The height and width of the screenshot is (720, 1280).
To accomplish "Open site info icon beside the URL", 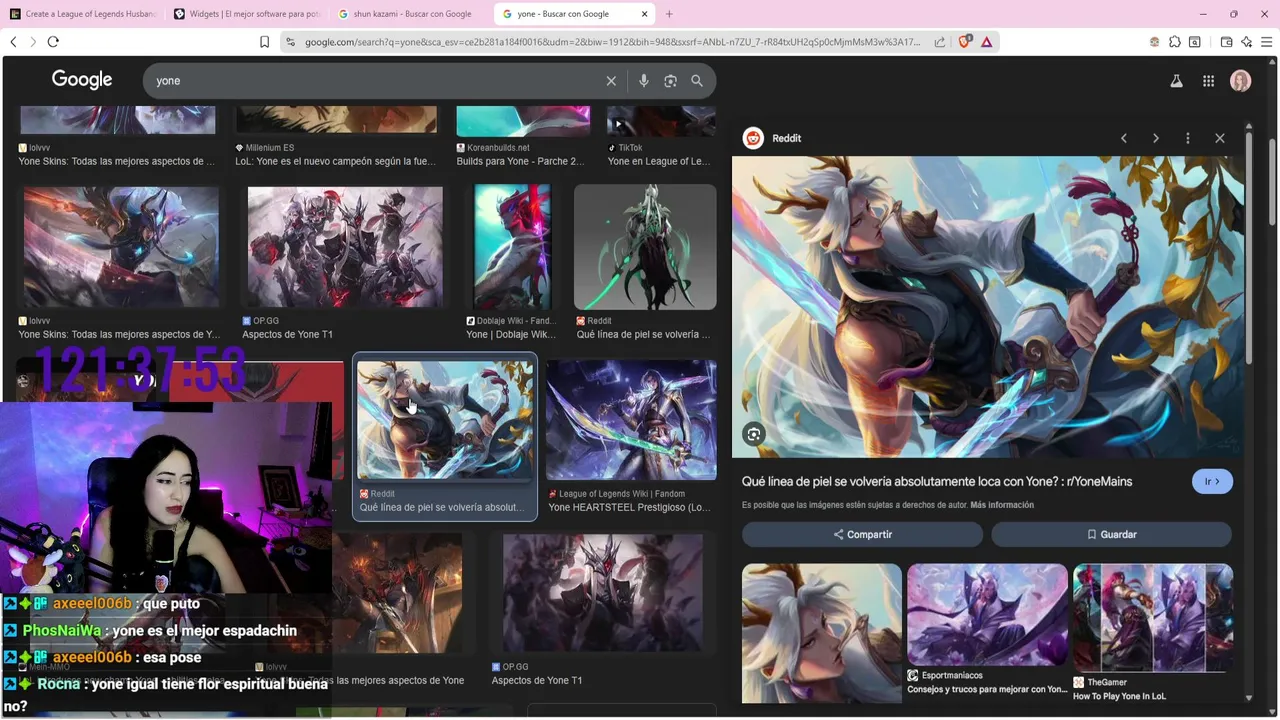I will point(290,42).
